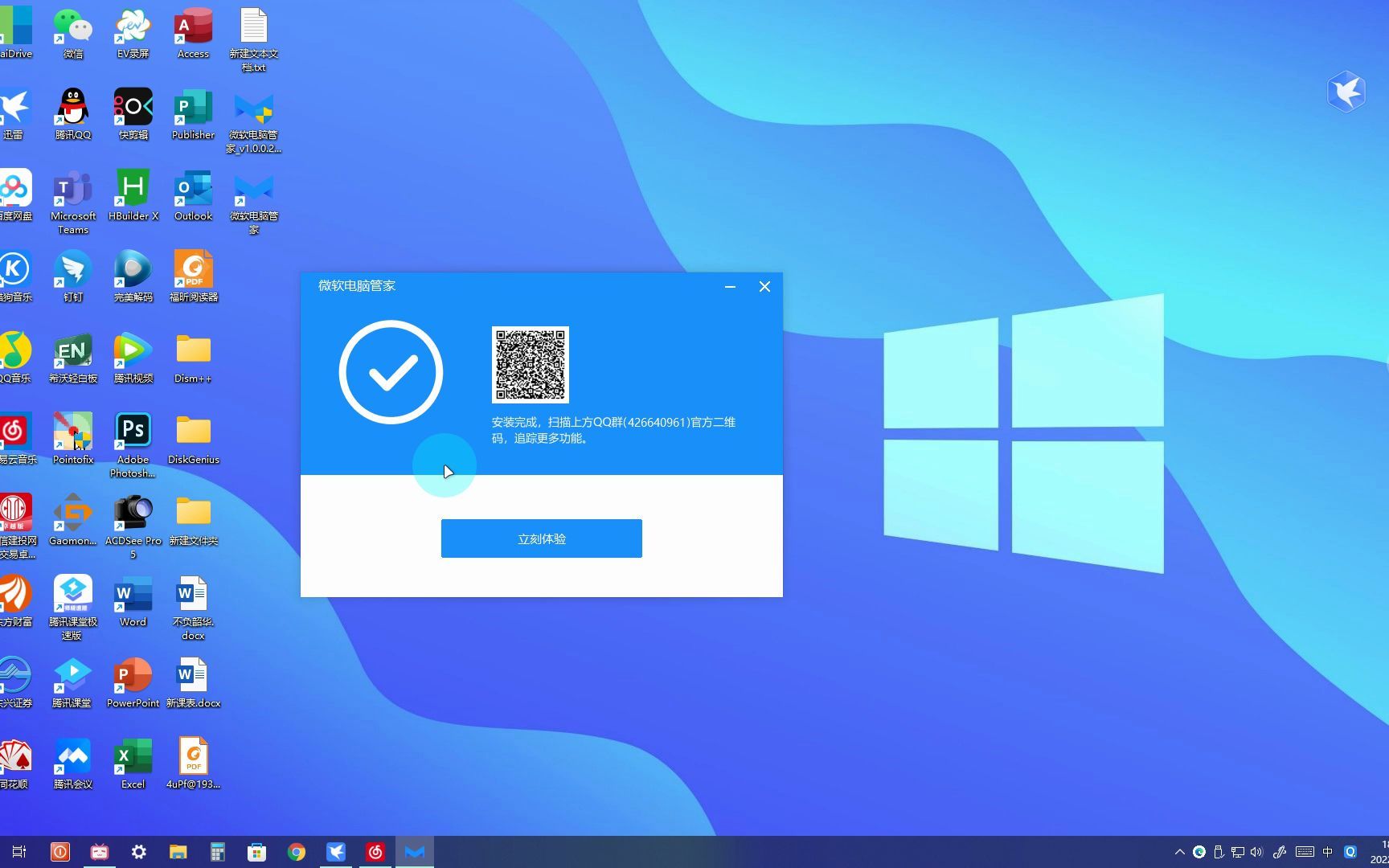Open Task View from the taskbar
The height and width of the screenshot is (868, 1389).
click(x=20, y=852)
